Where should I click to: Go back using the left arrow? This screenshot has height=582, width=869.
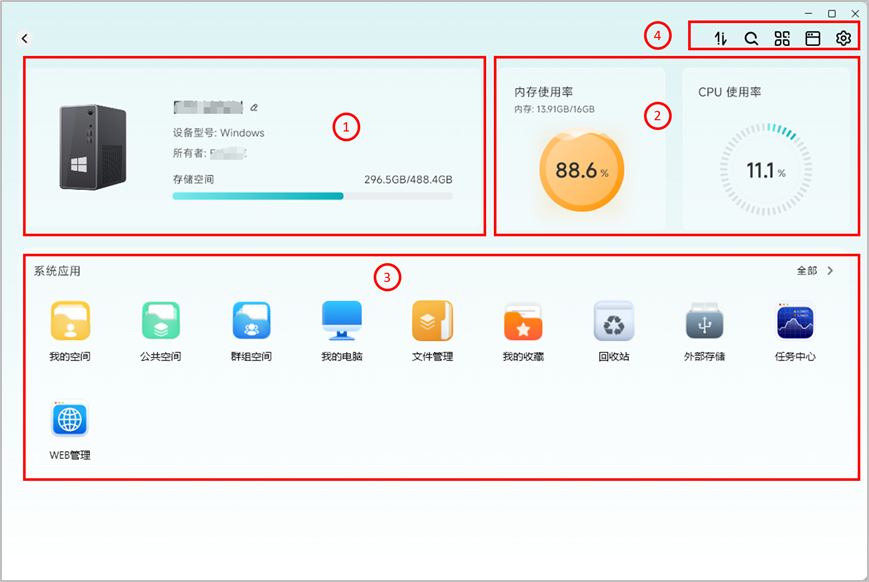[24, 38]
